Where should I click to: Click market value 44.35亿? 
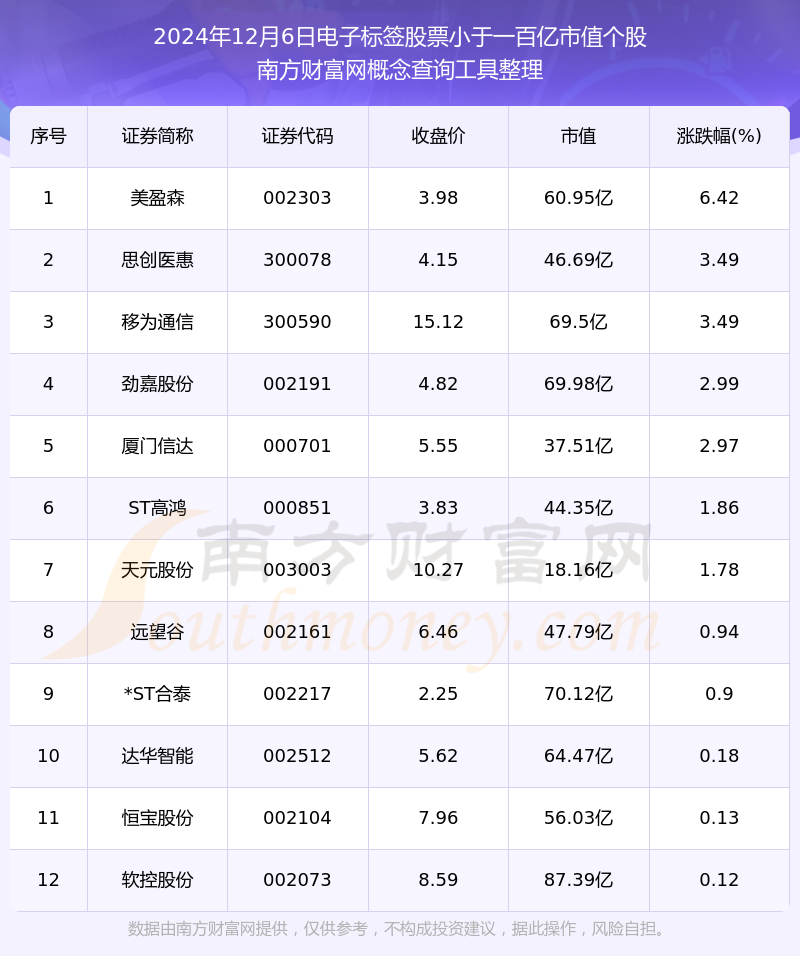point(579,508)
